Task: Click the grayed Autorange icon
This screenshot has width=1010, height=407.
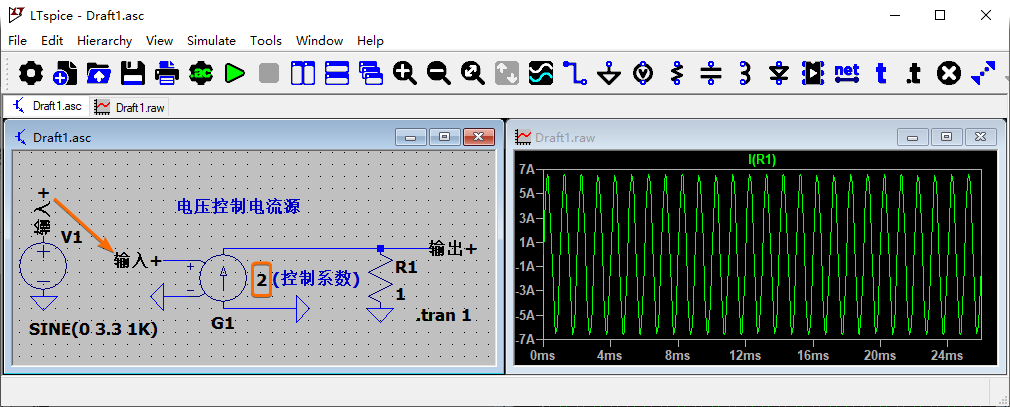Action: (507, 73)
